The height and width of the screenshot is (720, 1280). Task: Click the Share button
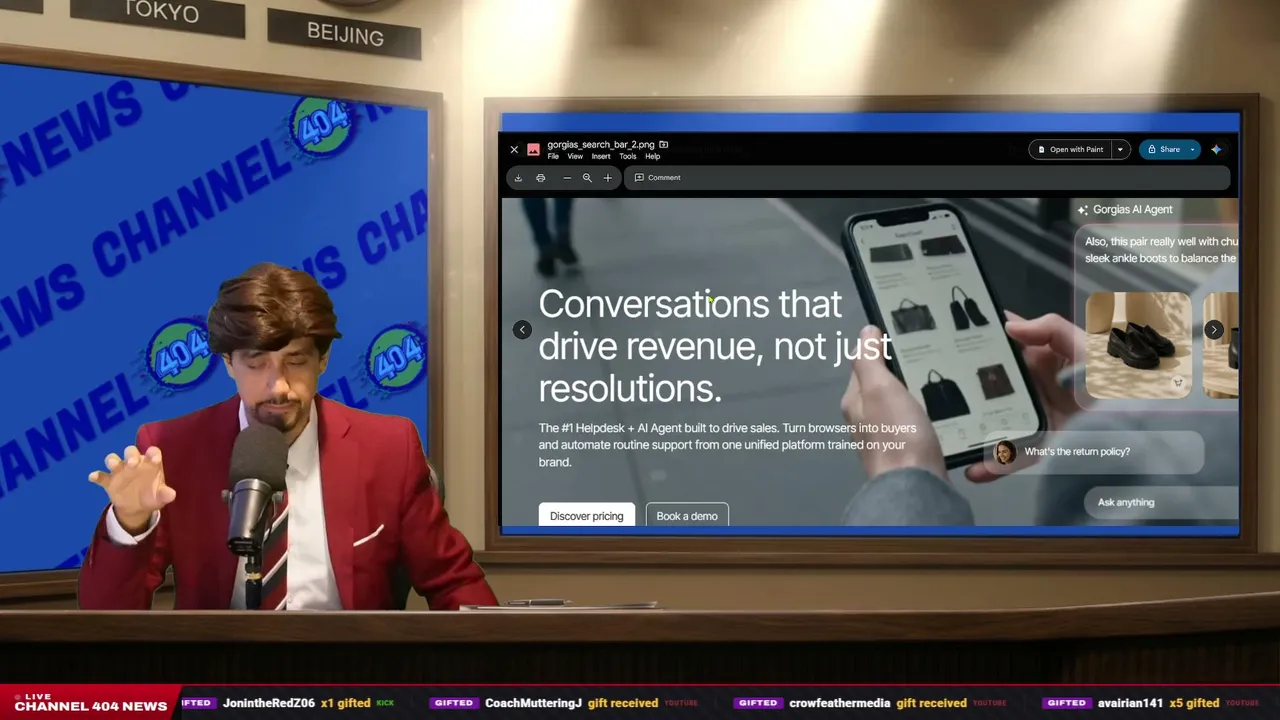(1163, 150)
